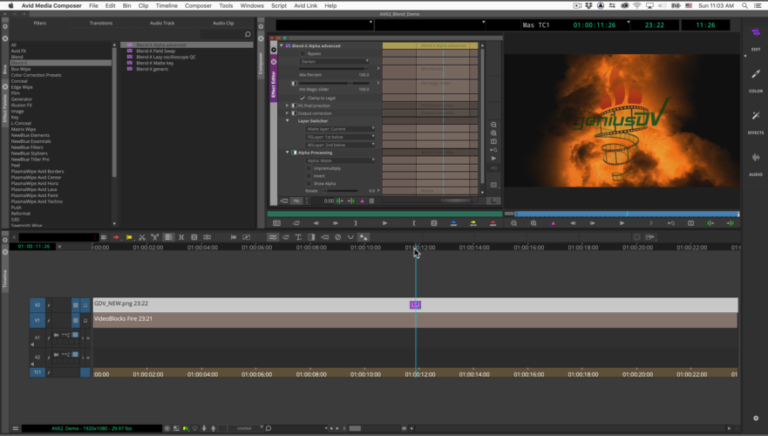This screenshot has height=436, width=768.
Task: Open the Composer menu
Action: [x=198, y=5]
